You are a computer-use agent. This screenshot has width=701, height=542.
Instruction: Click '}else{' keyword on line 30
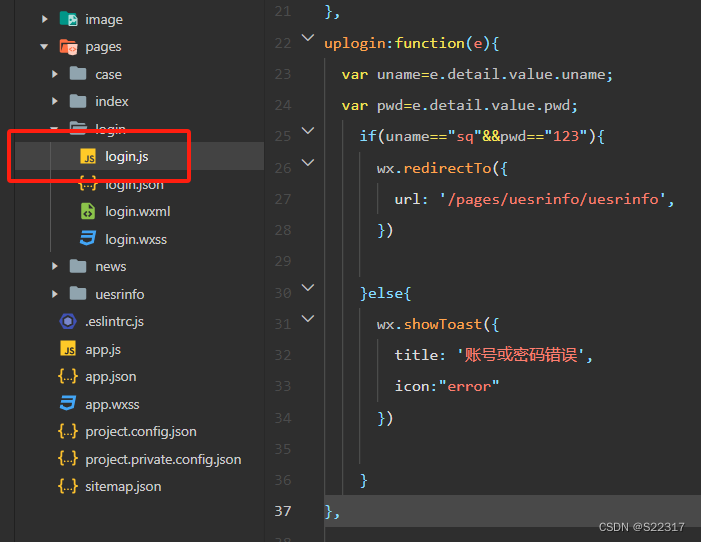click(x=385, y=293)
